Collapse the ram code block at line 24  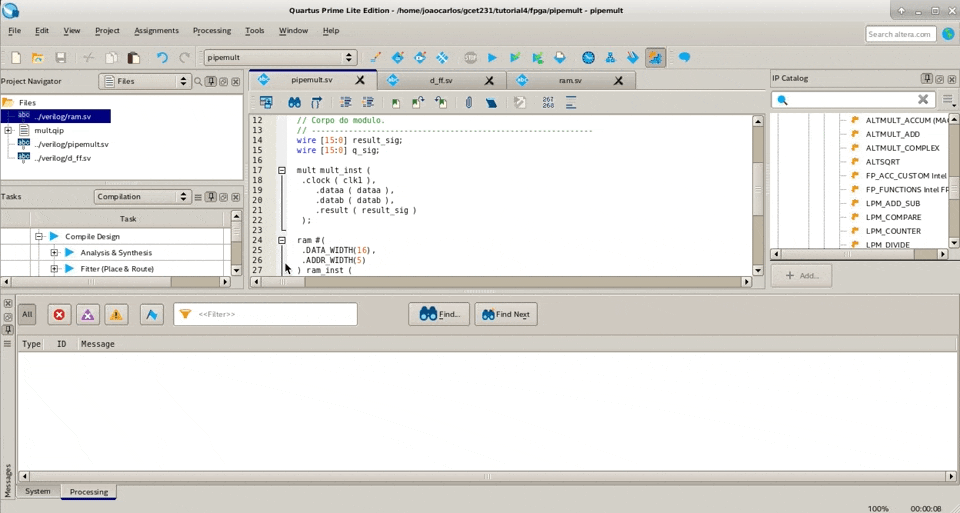click(282, 241)
